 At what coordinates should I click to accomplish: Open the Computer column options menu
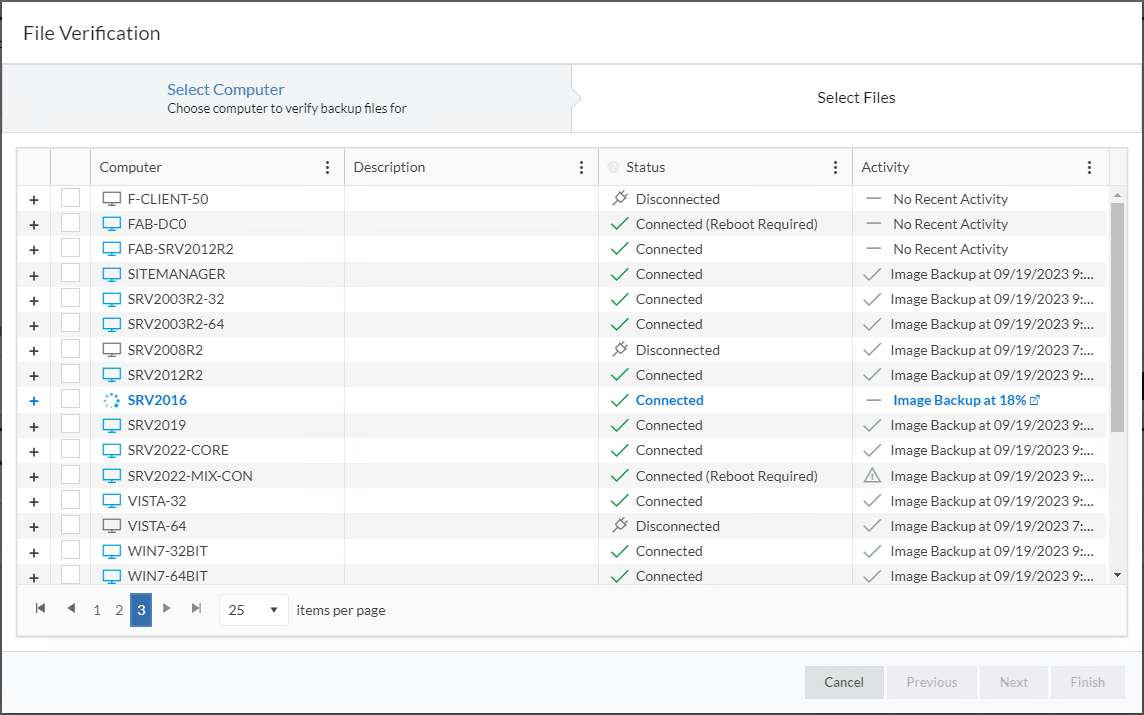pos(327,168)
